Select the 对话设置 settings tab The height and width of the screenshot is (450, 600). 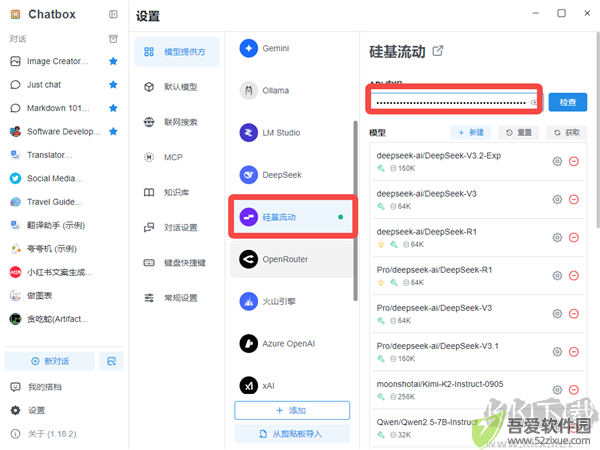177,228
